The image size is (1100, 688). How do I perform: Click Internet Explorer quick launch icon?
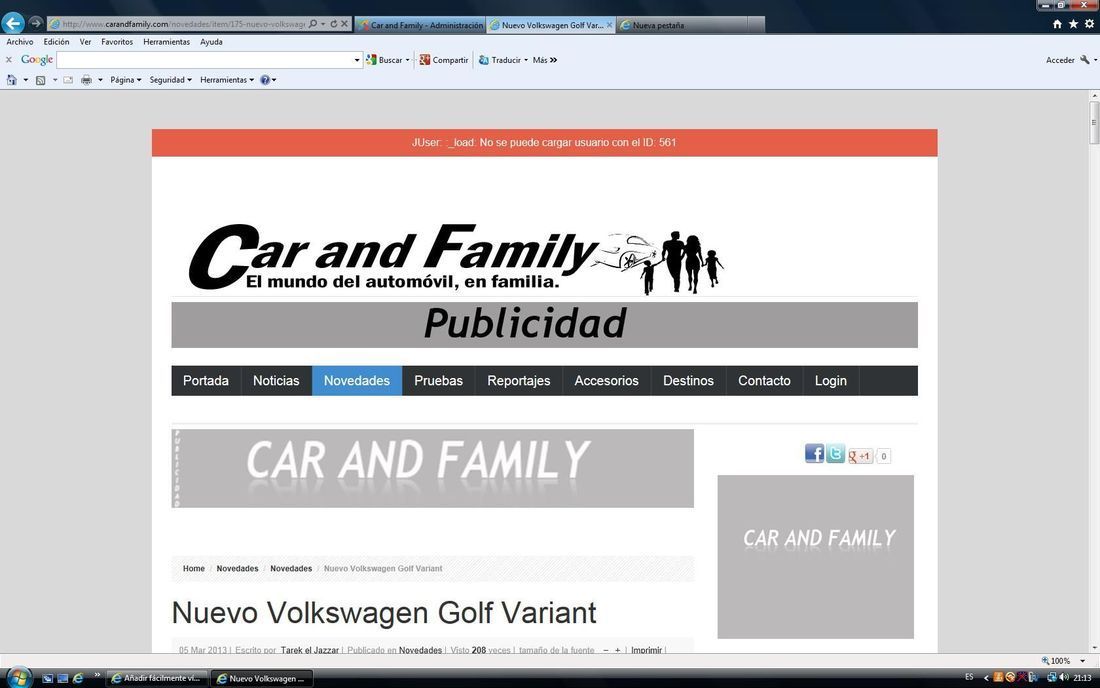pos(78,678)
